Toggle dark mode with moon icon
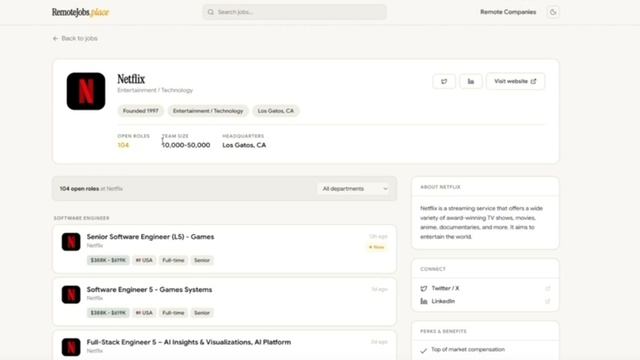 coord(553,12)
